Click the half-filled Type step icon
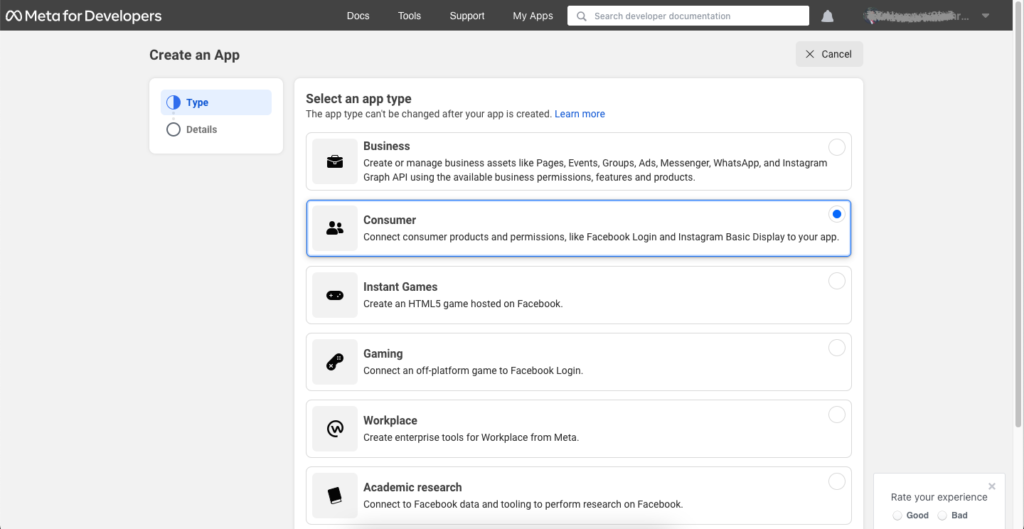Viewport: 1024px width, 529px height. click(x=173, y=103)
